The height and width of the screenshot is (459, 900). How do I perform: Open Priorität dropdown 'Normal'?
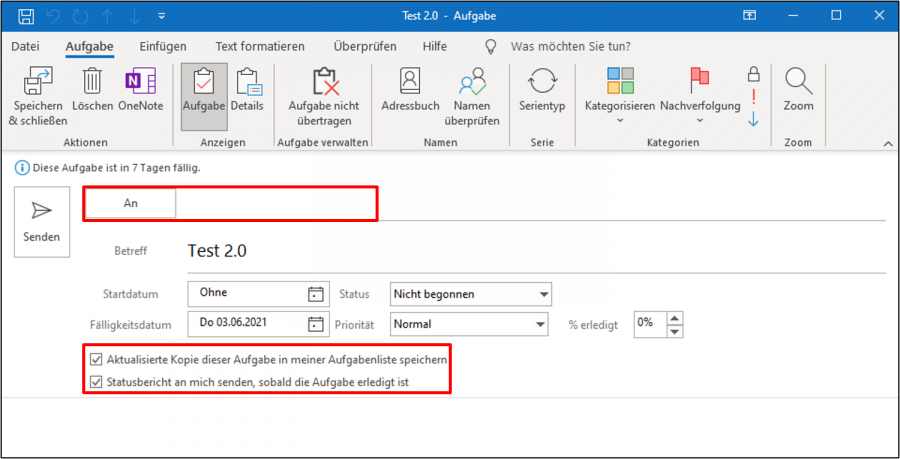(x=469, y=324)
